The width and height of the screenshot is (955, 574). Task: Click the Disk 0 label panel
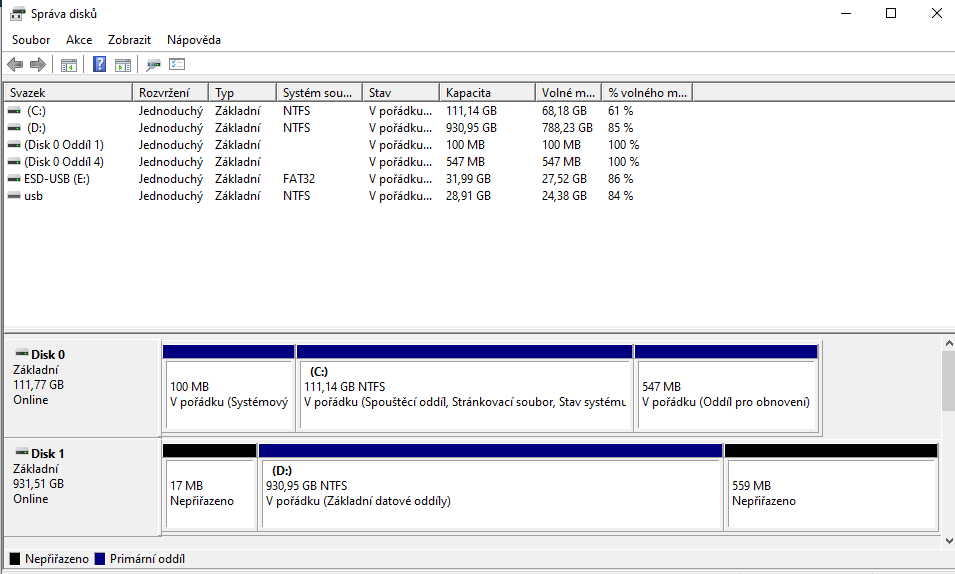click(83, 388)
